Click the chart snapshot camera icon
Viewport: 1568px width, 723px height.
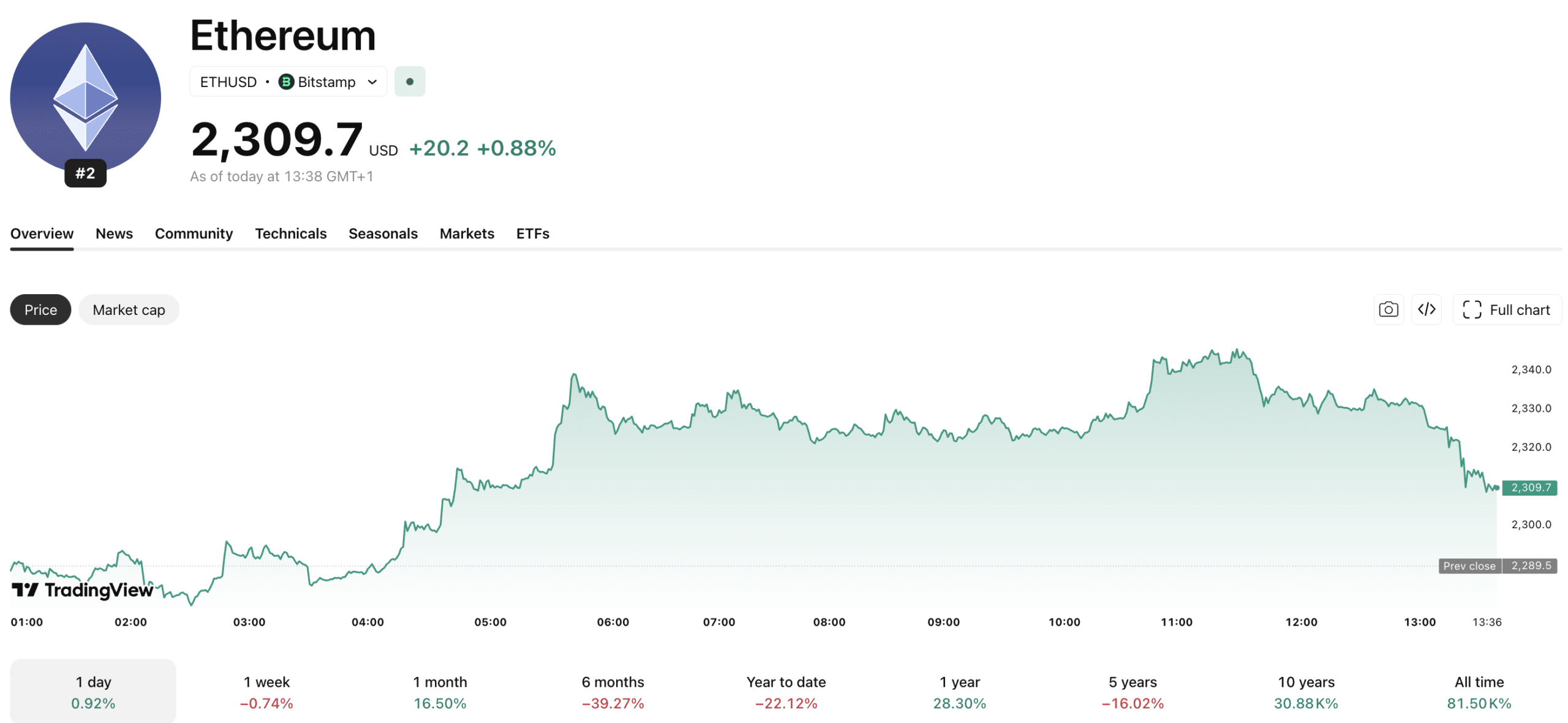pyautogui.click(x=1389, y=309)
